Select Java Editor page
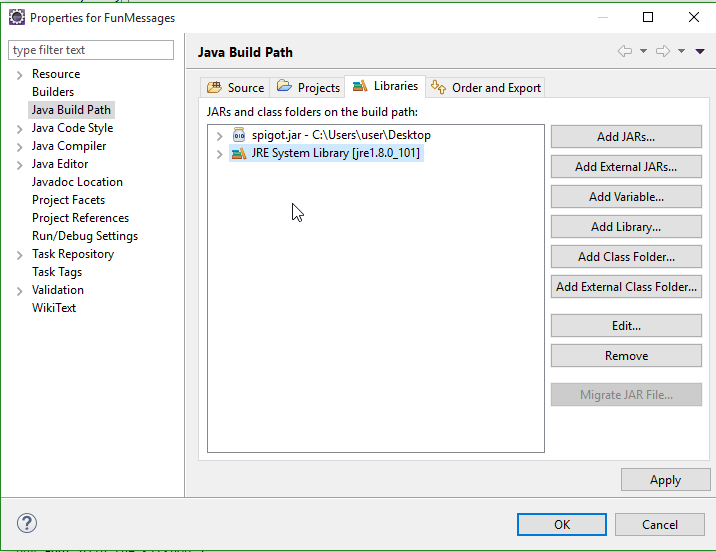This screenshot has height=552, width=716. click(x=60, y=164)
